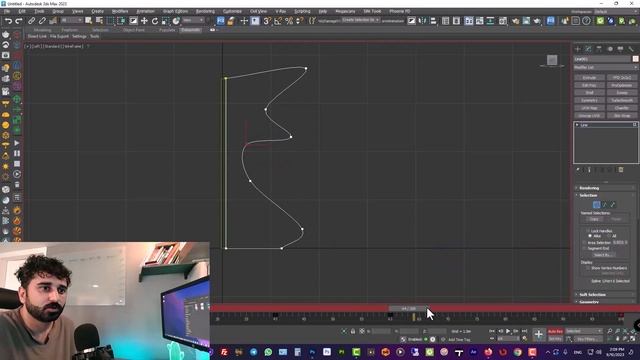Click the Mirror tool icon
The height and width of the screenshot is (360, 640).
[x=422, y=21]
